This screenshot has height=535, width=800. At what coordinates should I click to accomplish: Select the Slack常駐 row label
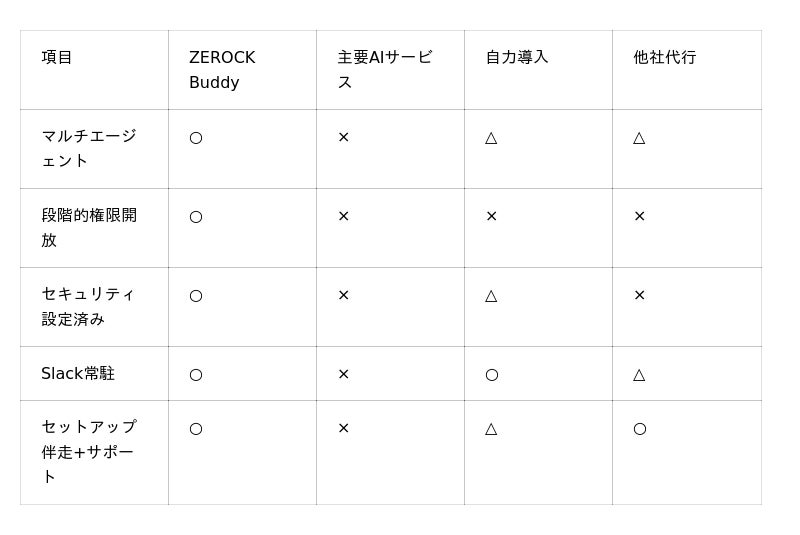point(78,374)
